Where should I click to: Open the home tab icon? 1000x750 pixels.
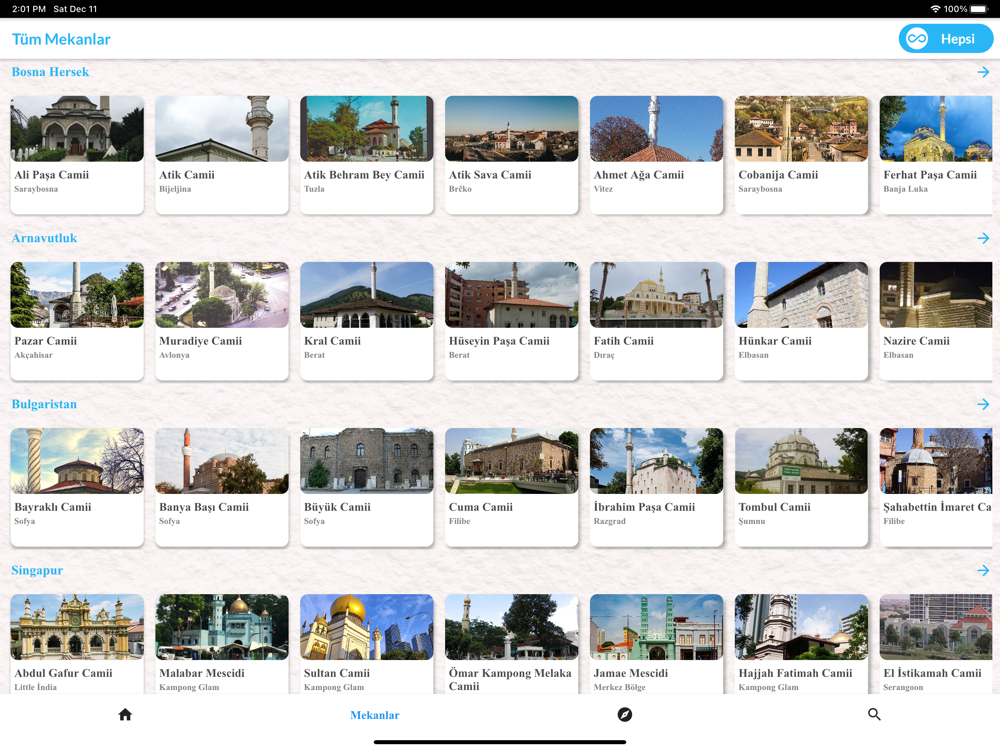[125, 714]
